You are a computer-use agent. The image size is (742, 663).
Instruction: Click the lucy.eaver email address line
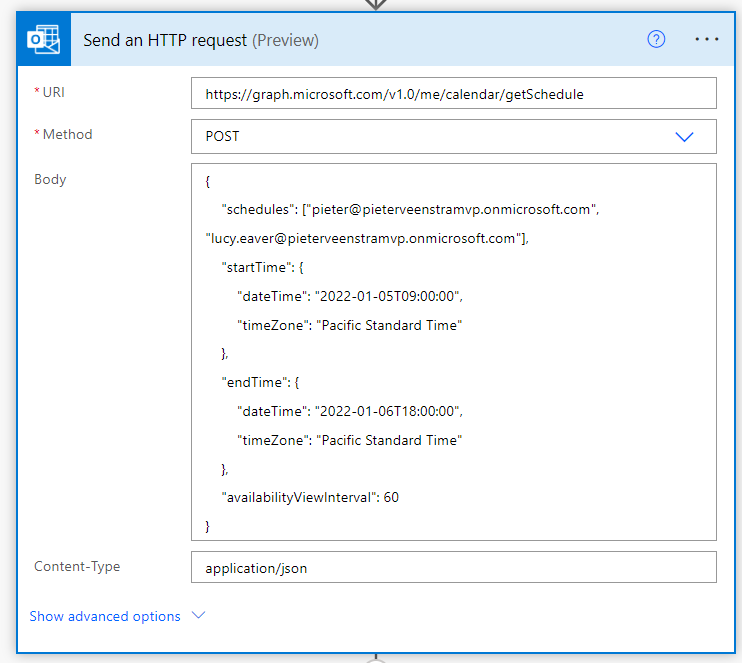367,239
